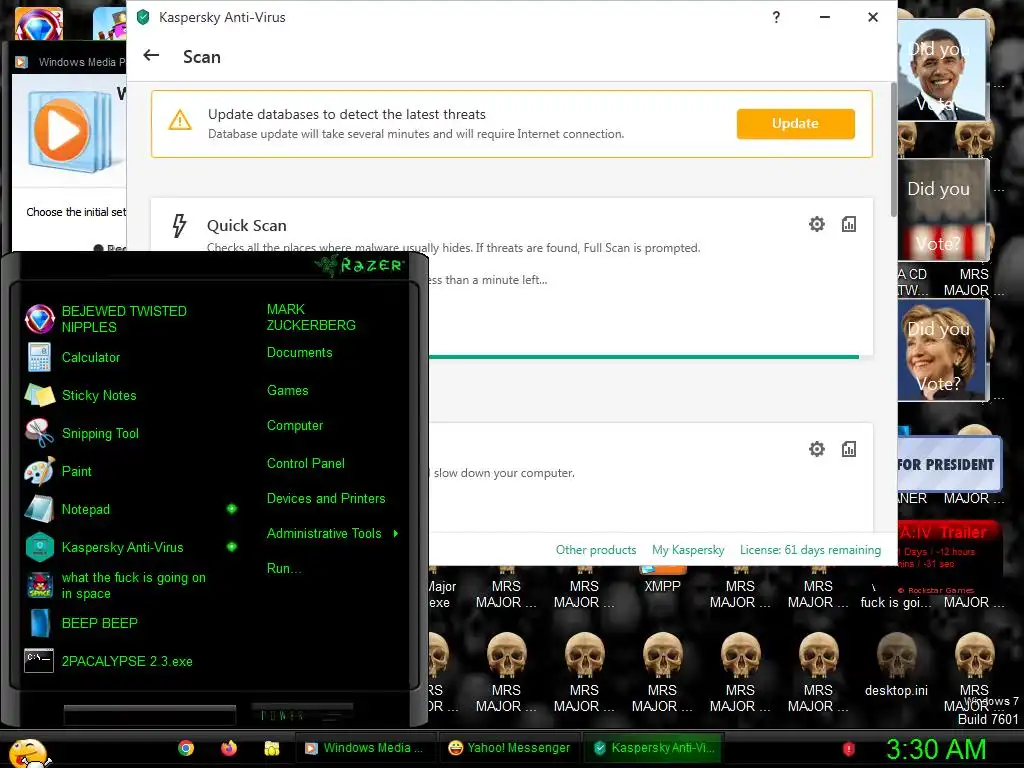This screenshot has width=1024, height=768.
Task: Open Firefox from the taskbar
Action: pos(229,748)
